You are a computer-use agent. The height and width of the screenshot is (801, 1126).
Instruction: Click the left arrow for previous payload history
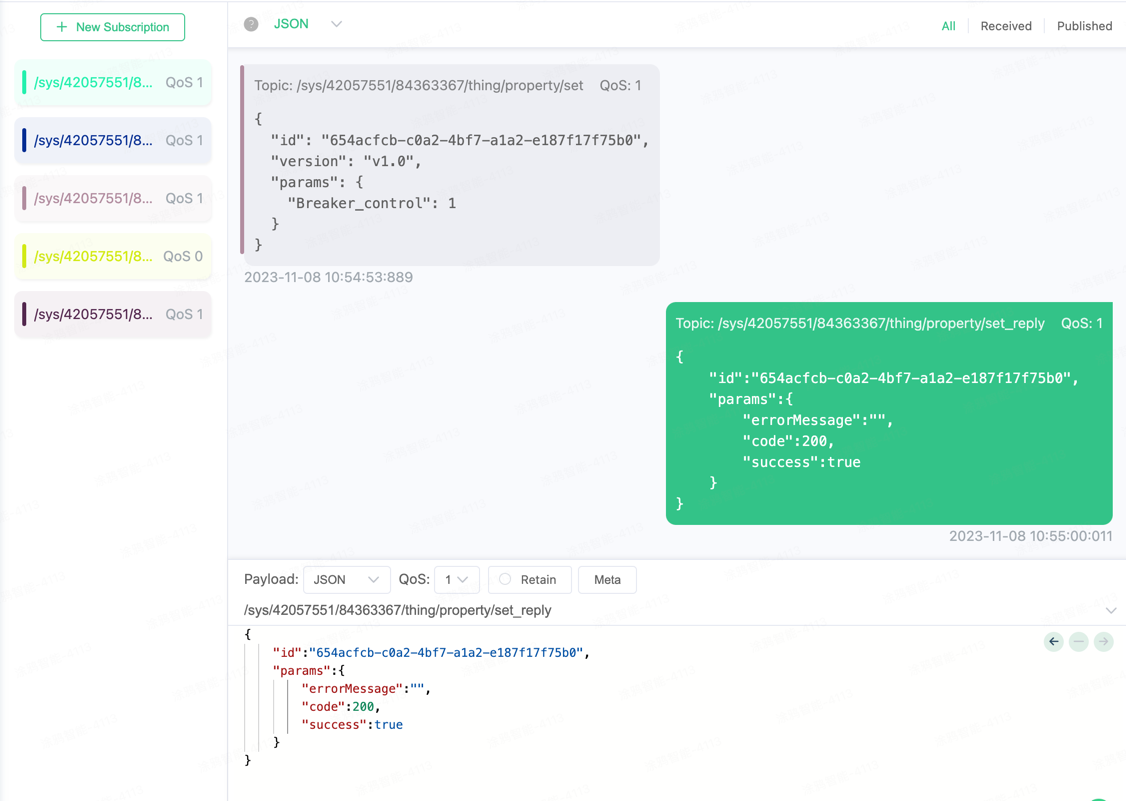tap(1053, 642)
